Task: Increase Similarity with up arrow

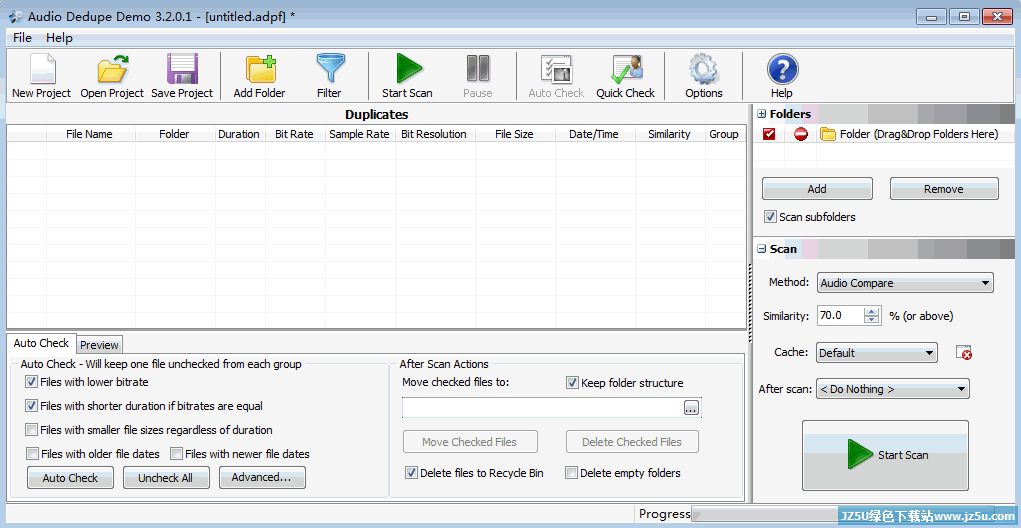Action: [871, 311]
